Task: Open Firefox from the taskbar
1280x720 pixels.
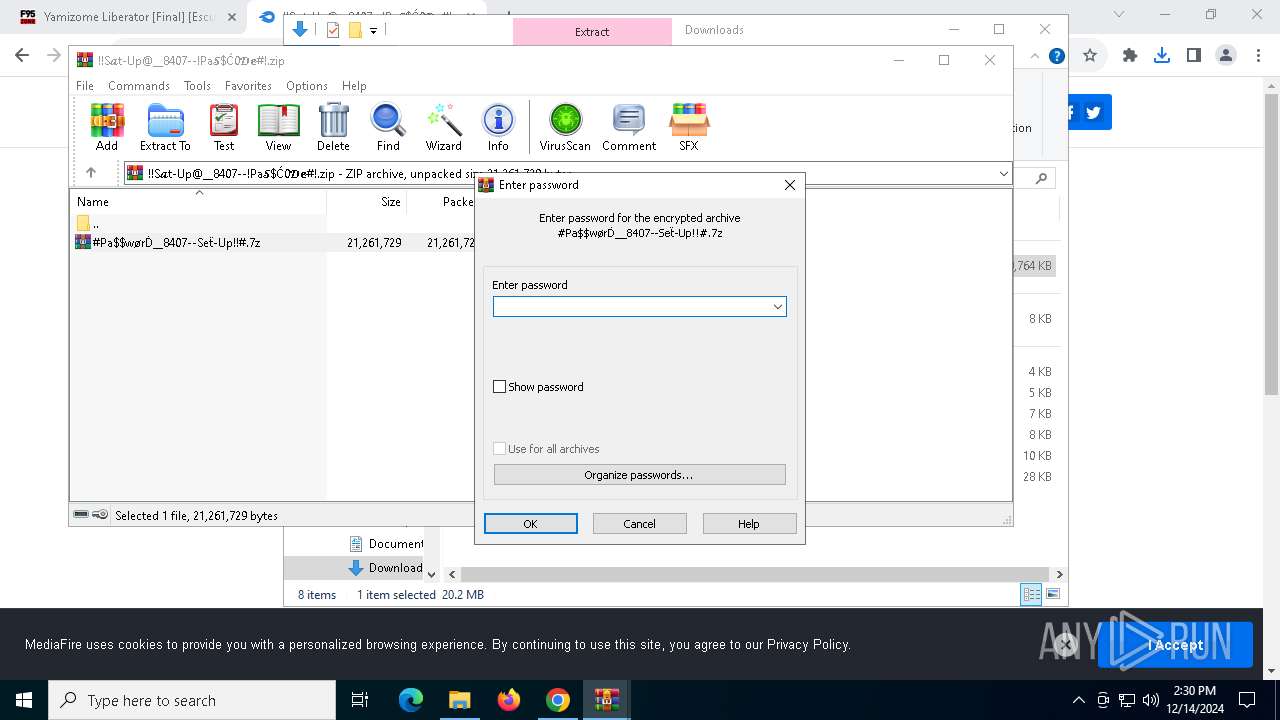Action: [x=509, y=700]
